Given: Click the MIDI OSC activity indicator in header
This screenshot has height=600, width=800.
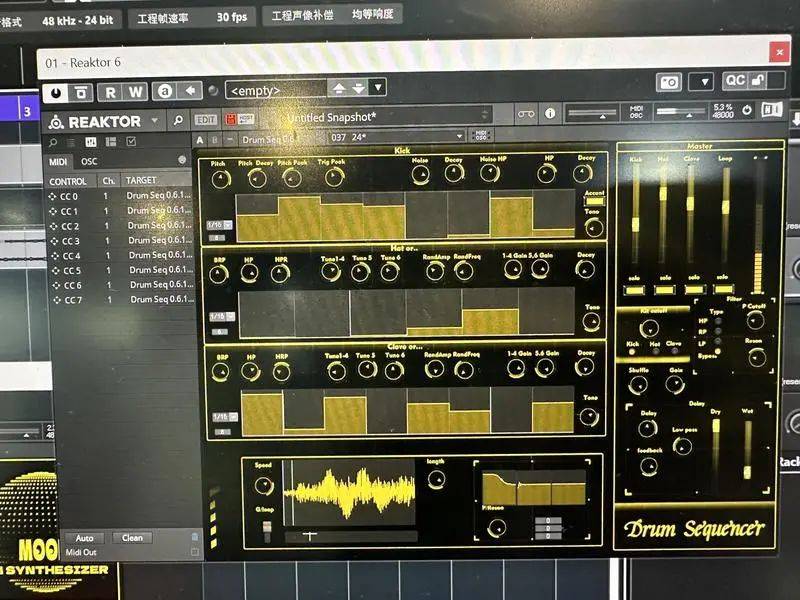Looking at the screenshot, I should click(x=636, y=112).
